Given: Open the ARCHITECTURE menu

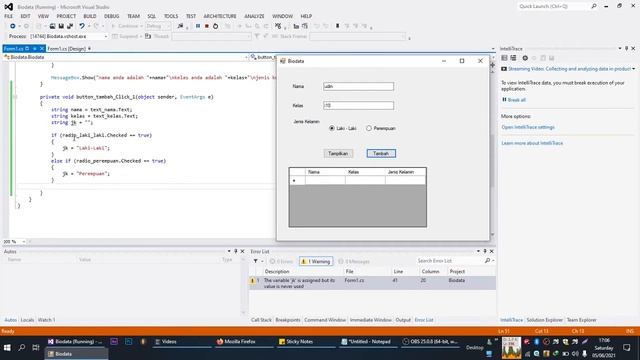Looking at the screenshot, I should [220, 16].
